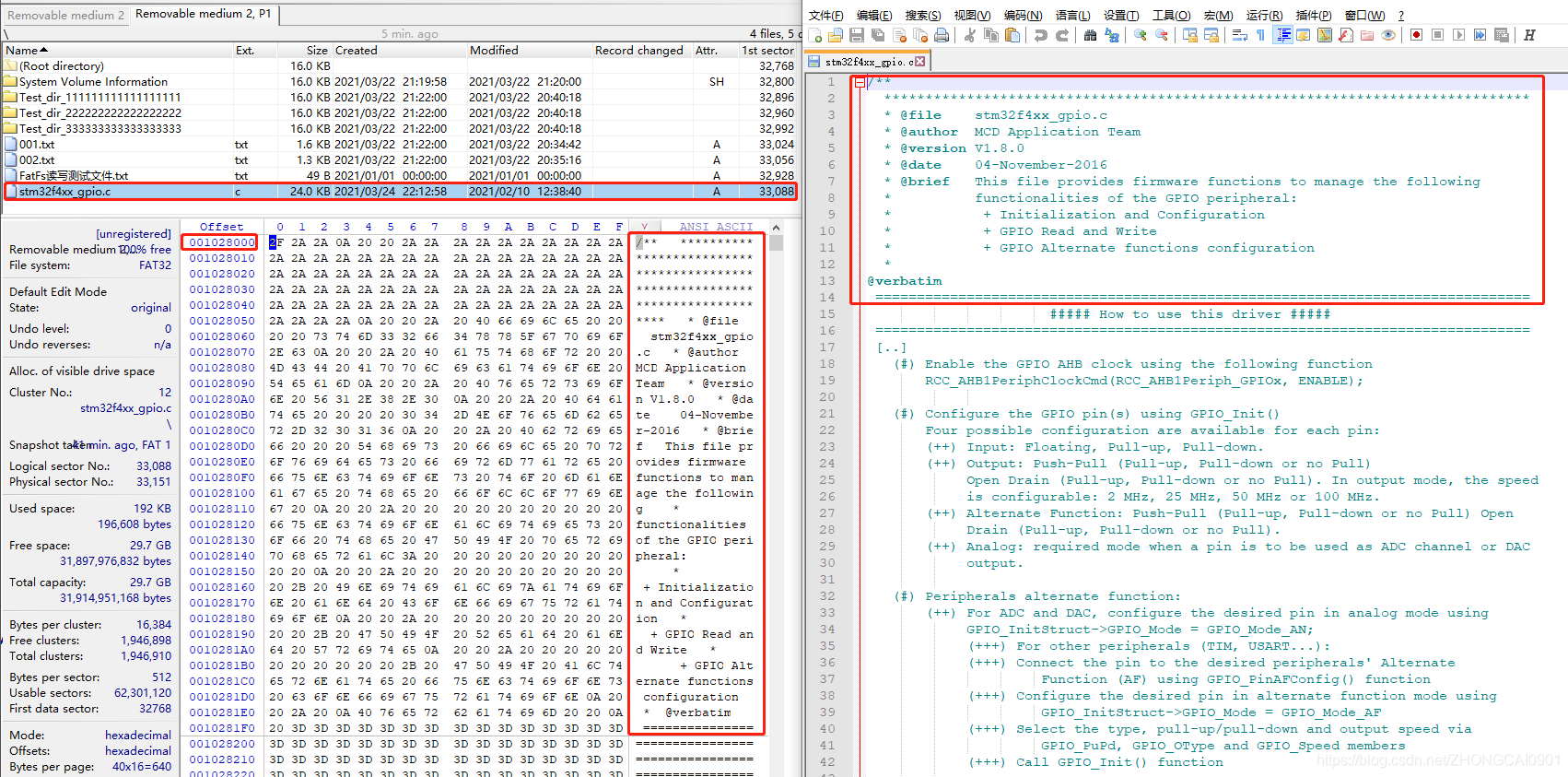This screenshot has width=1568, height=777.
Task: Click the New file icon in Notepad++ toolbar
Action: click(x=815, y=35)
